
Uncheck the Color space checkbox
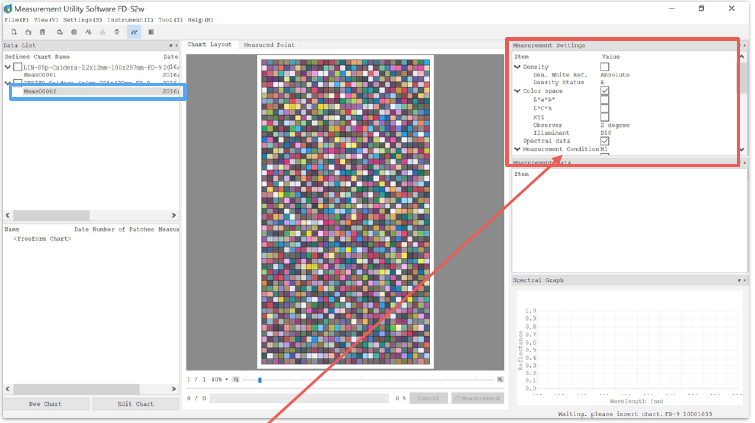pyautogui.click(x=604, y=91)
